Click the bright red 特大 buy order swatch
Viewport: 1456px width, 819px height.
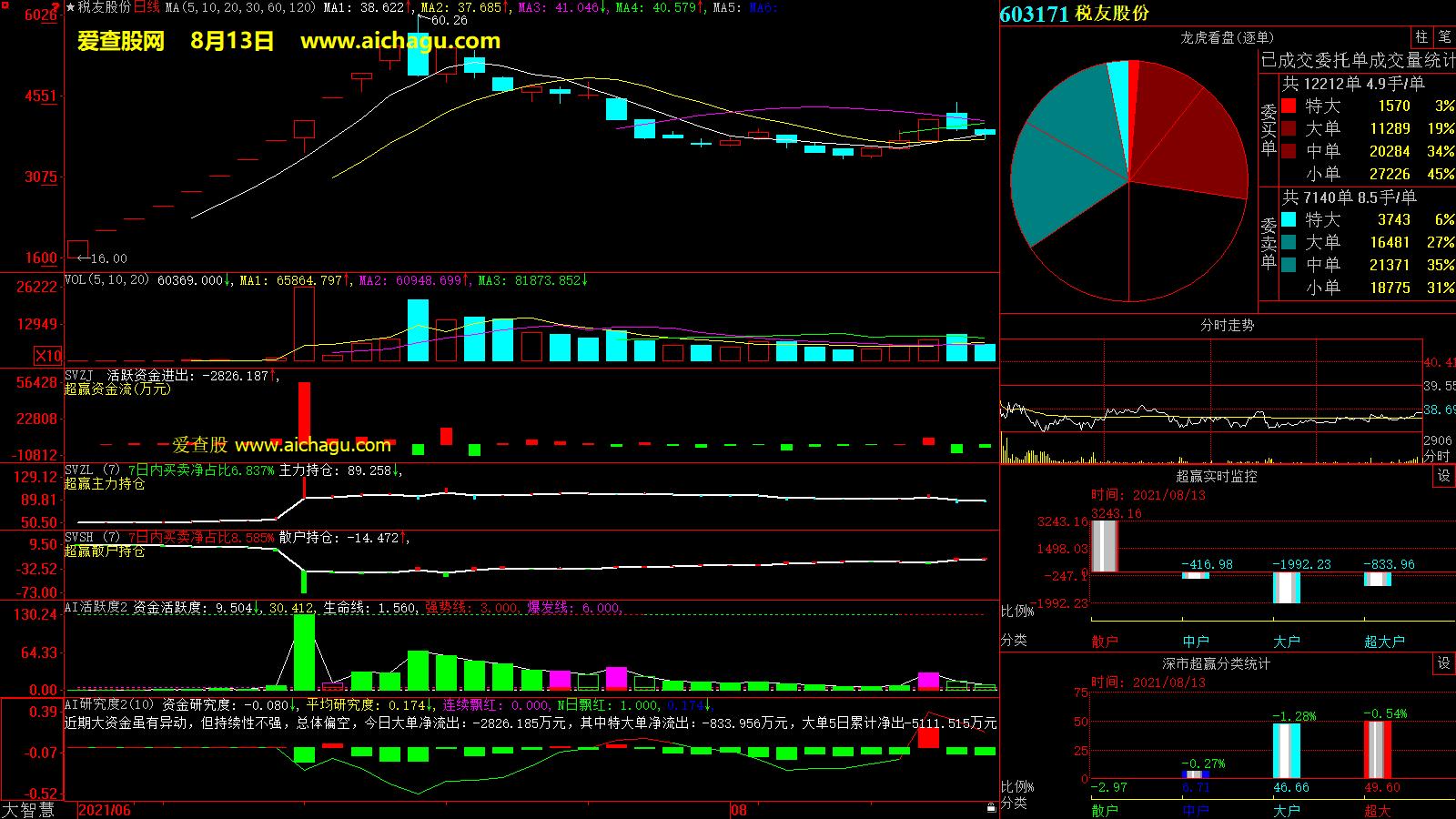coord(1289,106)
